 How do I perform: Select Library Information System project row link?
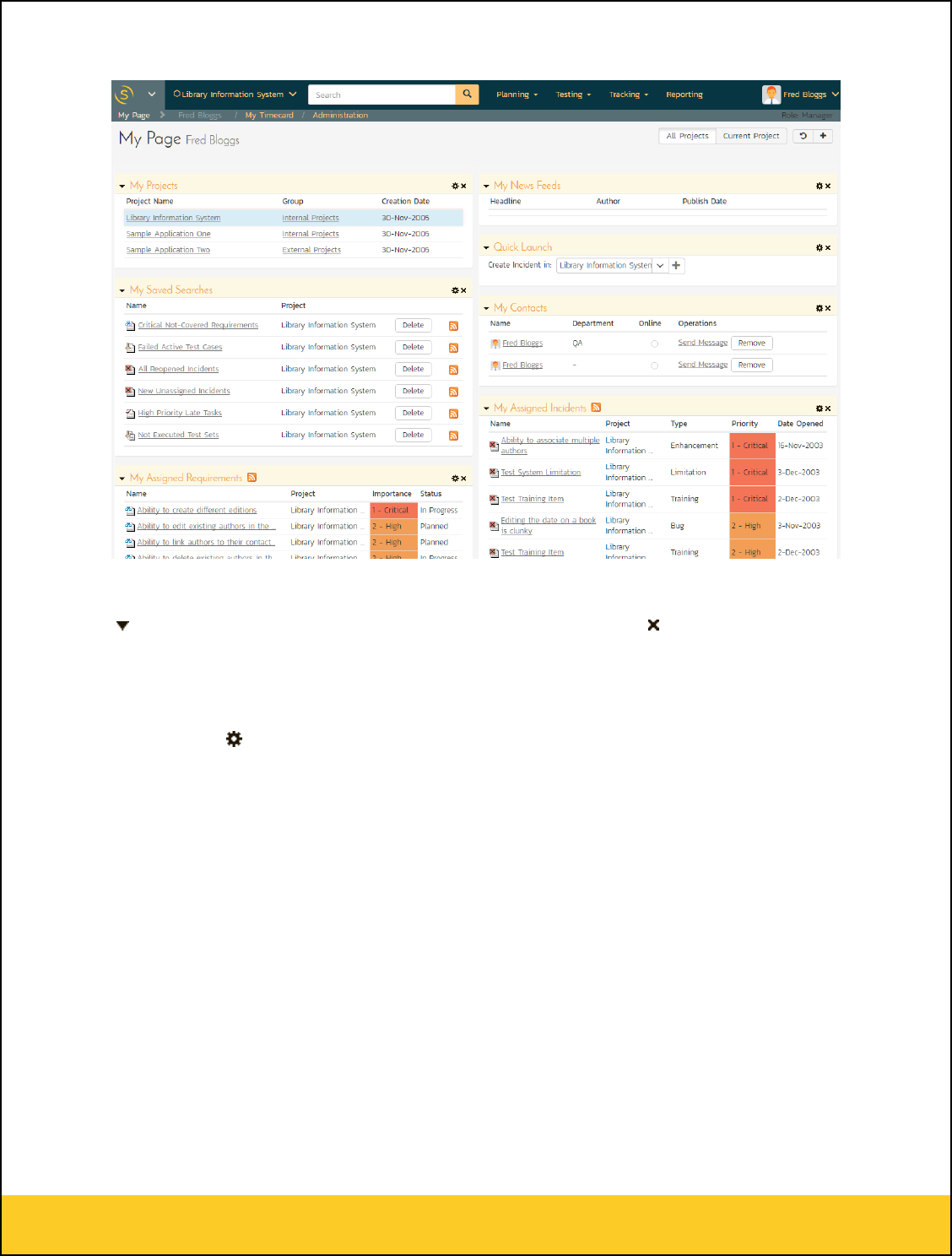tap(173, 218)
